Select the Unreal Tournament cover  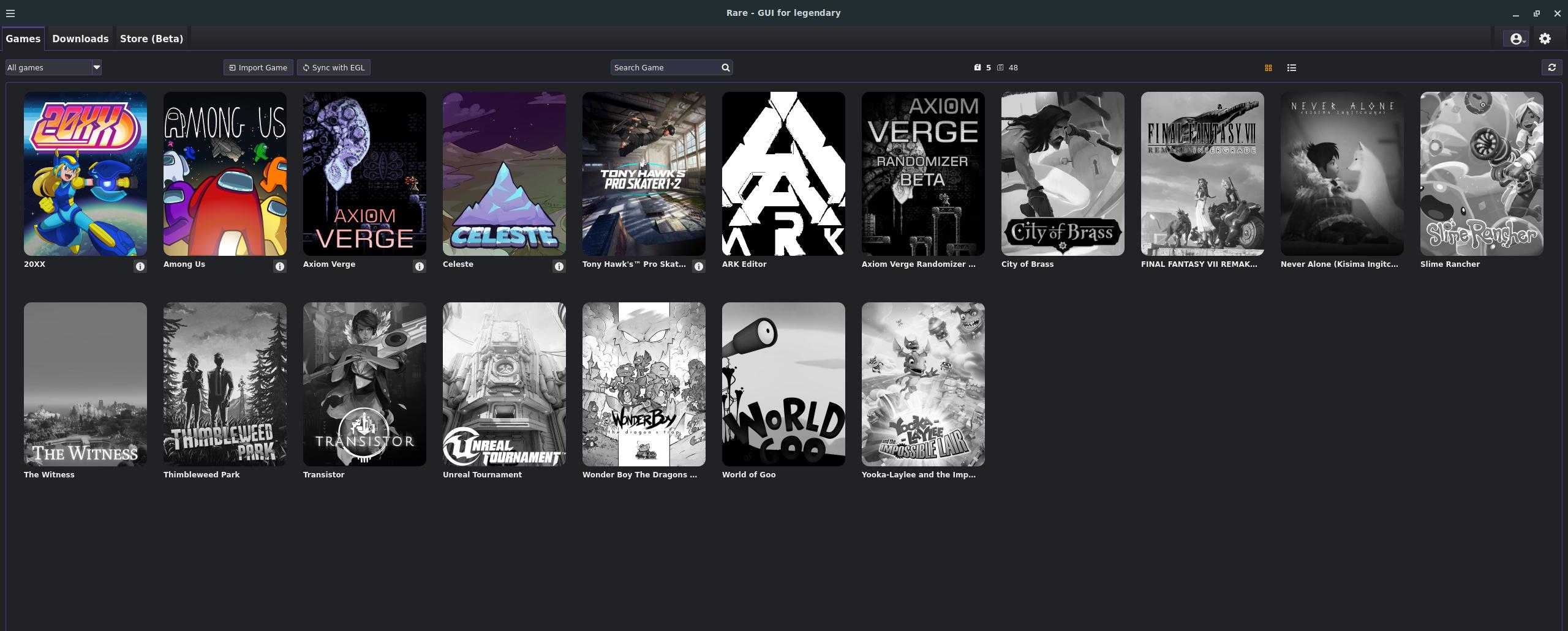[x=504, y=384]
